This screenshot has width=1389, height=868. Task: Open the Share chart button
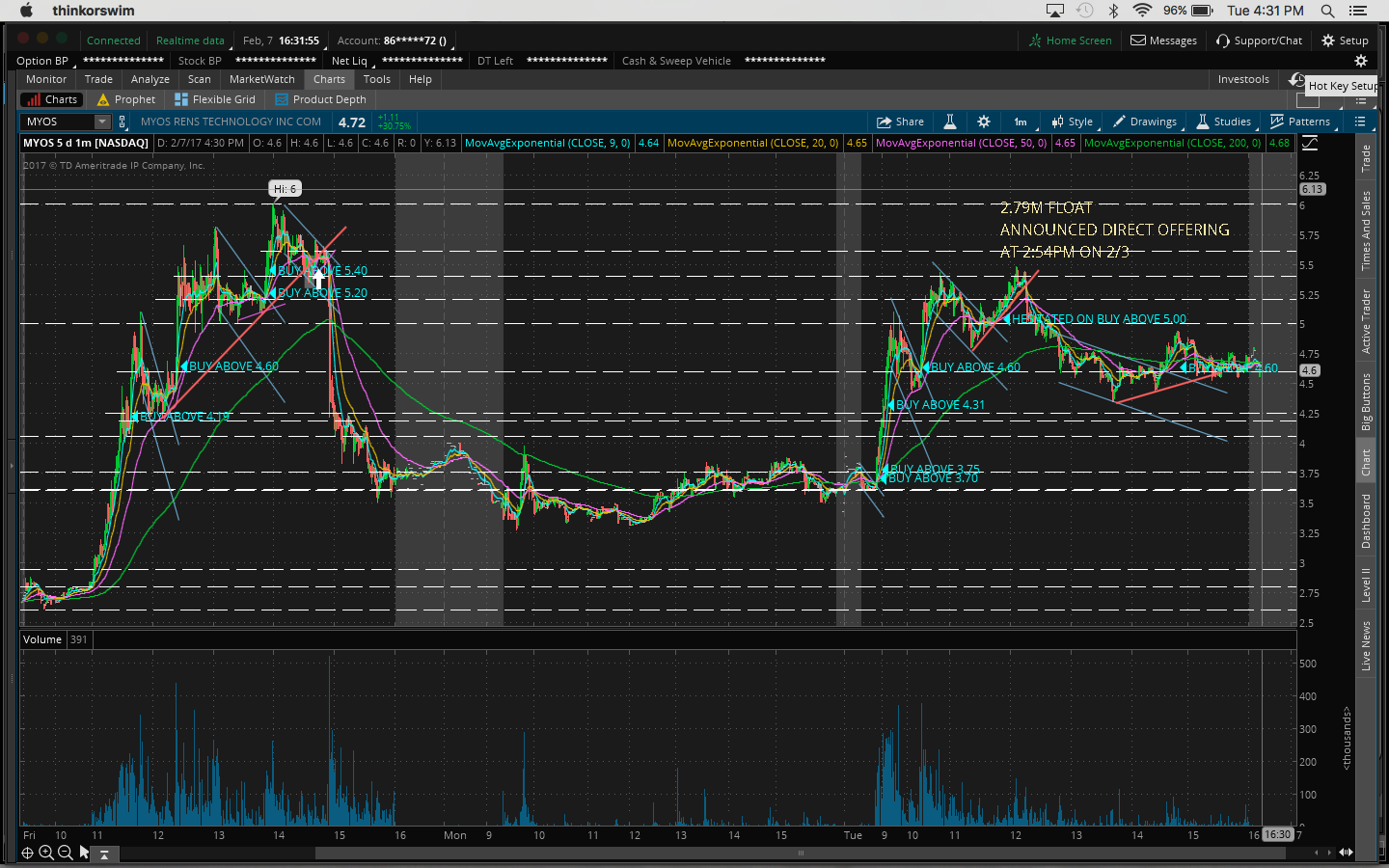click(x=900, y=122)
